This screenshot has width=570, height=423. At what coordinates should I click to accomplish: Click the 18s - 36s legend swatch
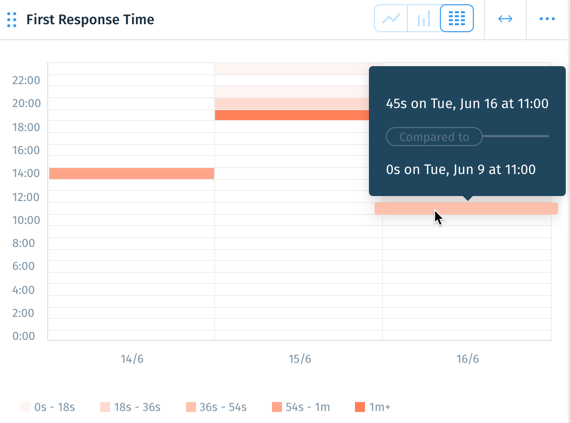105,407
